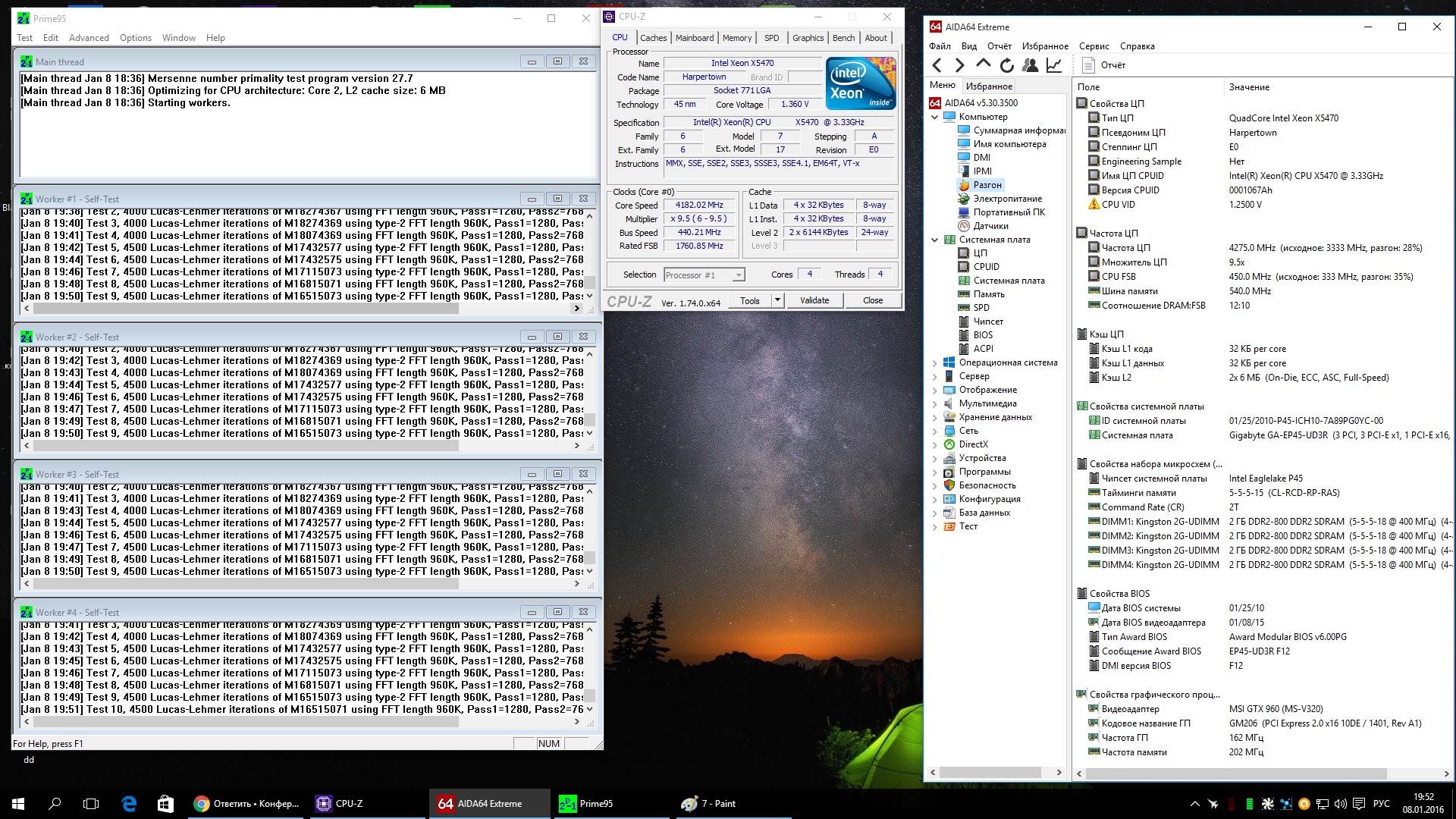The image size is (1456, 819).
Task: Open the users icon in AIDA64 toolbar
Action: (1030, 65)
